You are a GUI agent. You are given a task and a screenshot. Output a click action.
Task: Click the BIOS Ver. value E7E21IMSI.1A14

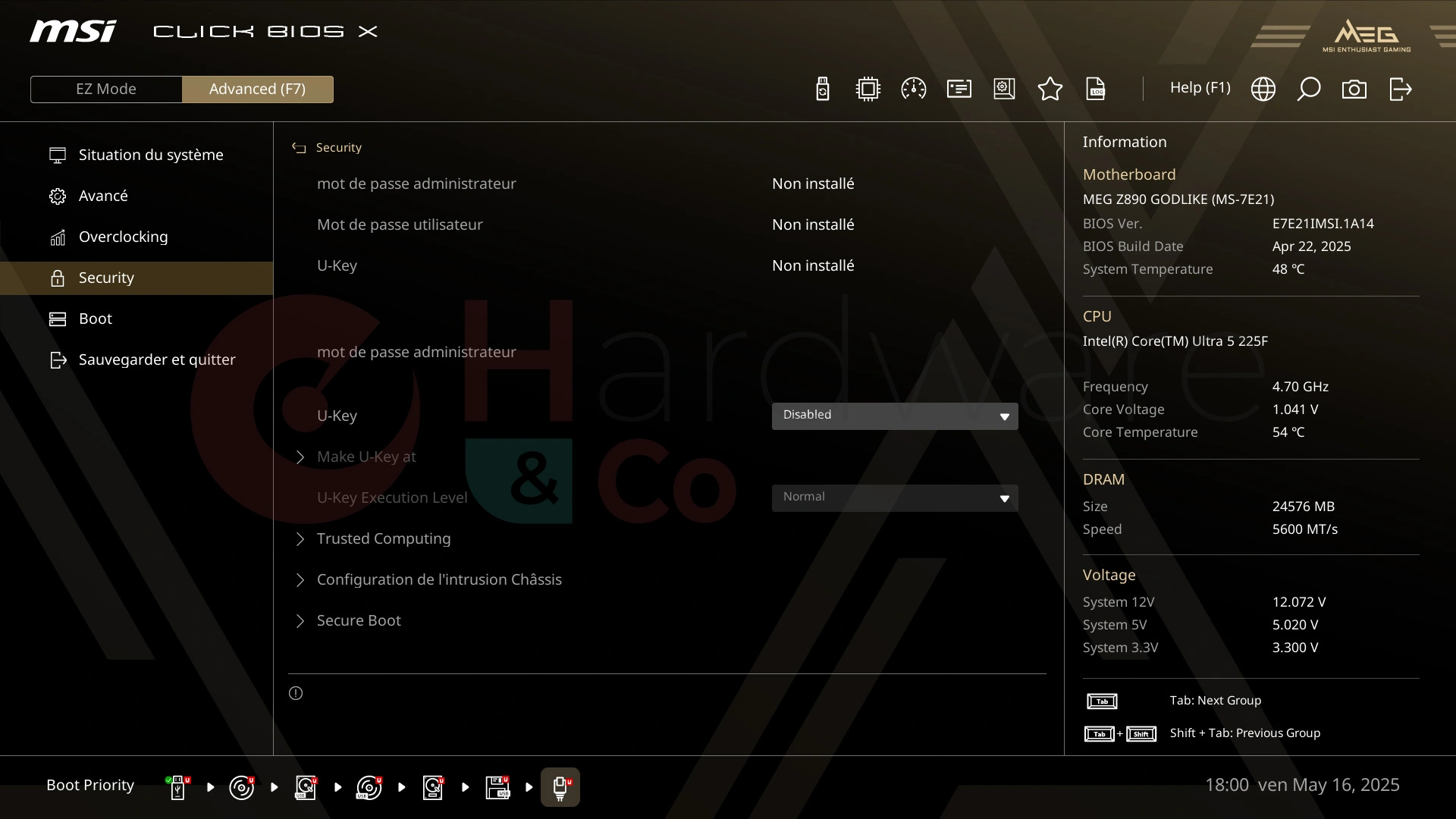(x=1323, y=224)
